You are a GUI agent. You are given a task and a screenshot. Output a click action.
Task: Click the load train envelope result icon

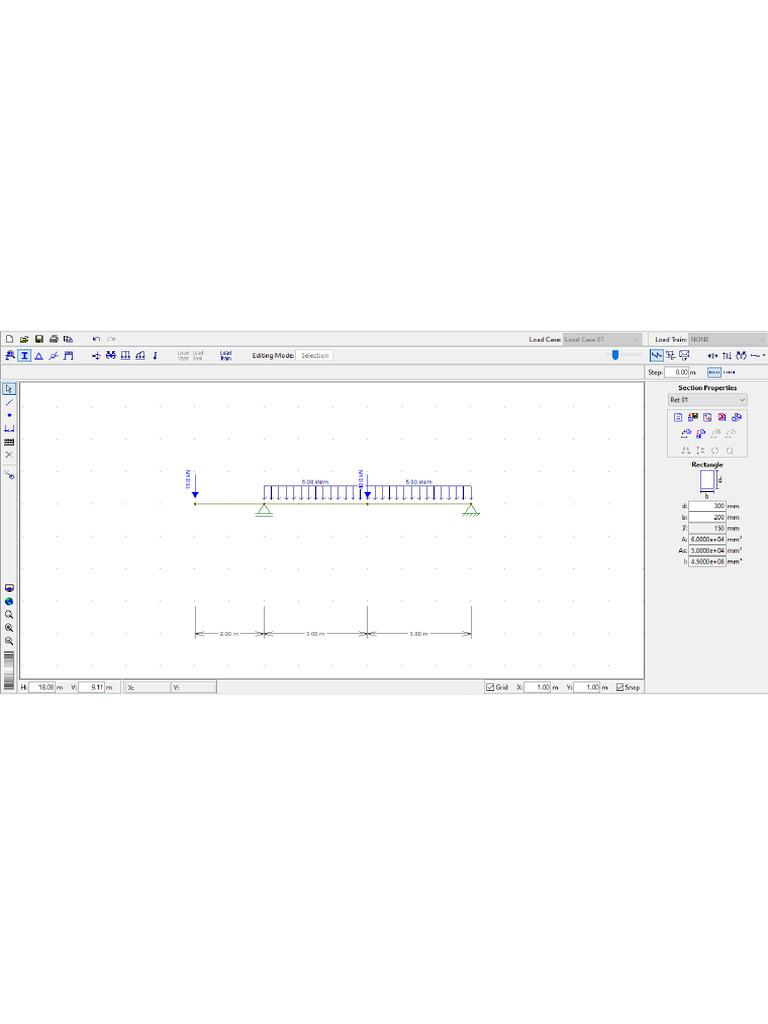(684, 356)
